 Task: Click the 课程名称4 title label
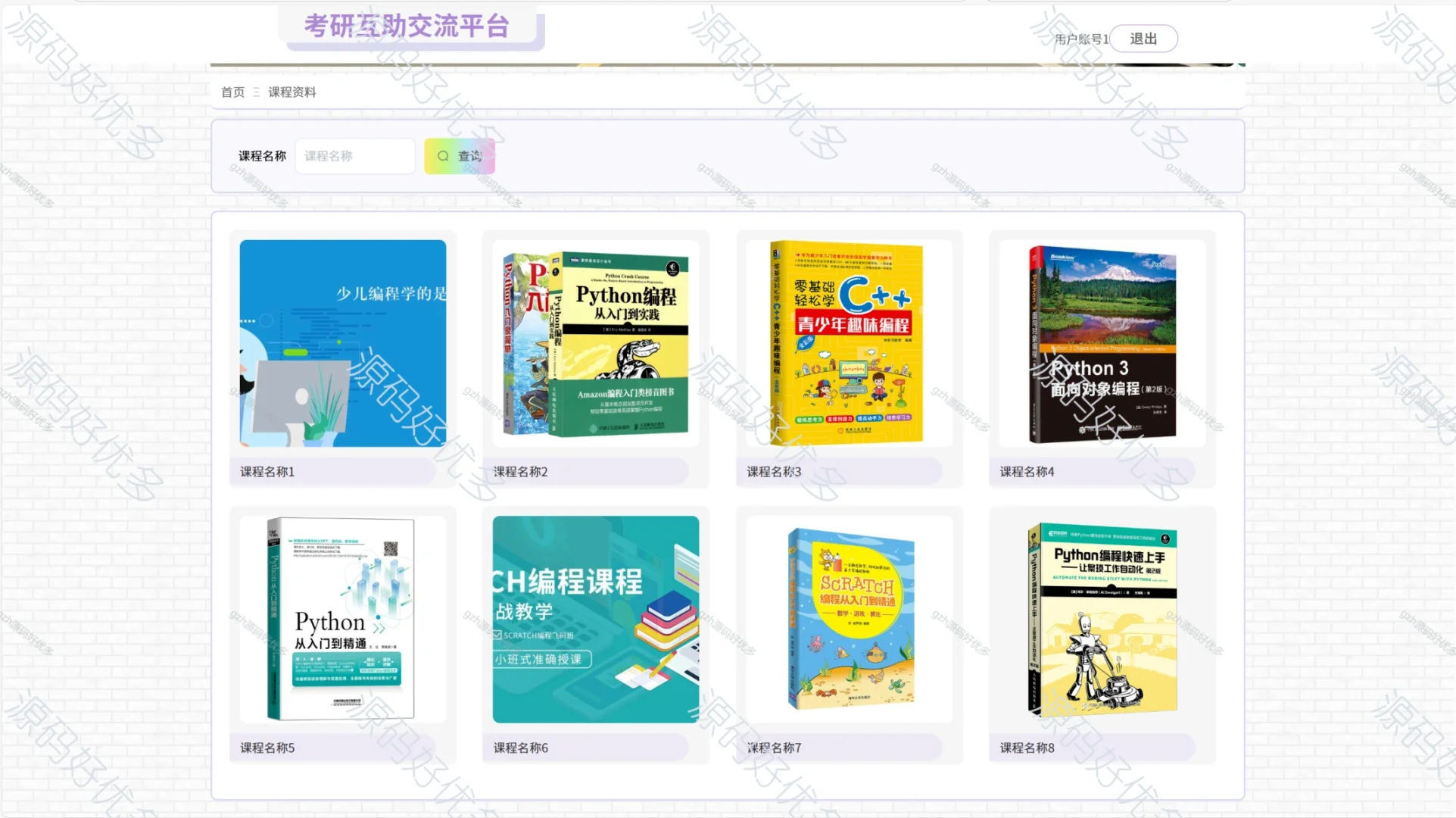pos(1027,471)
